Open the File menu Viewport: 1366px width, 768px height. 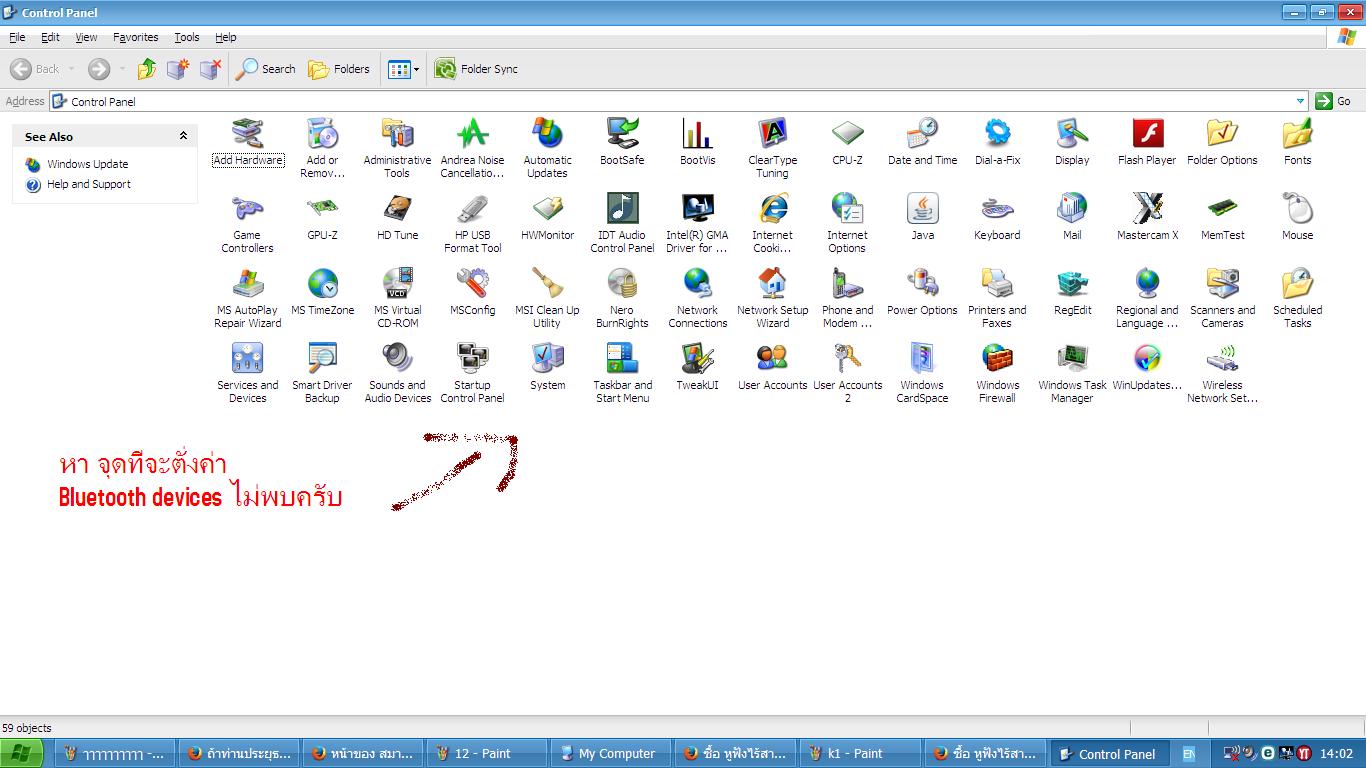coord(17,37)
